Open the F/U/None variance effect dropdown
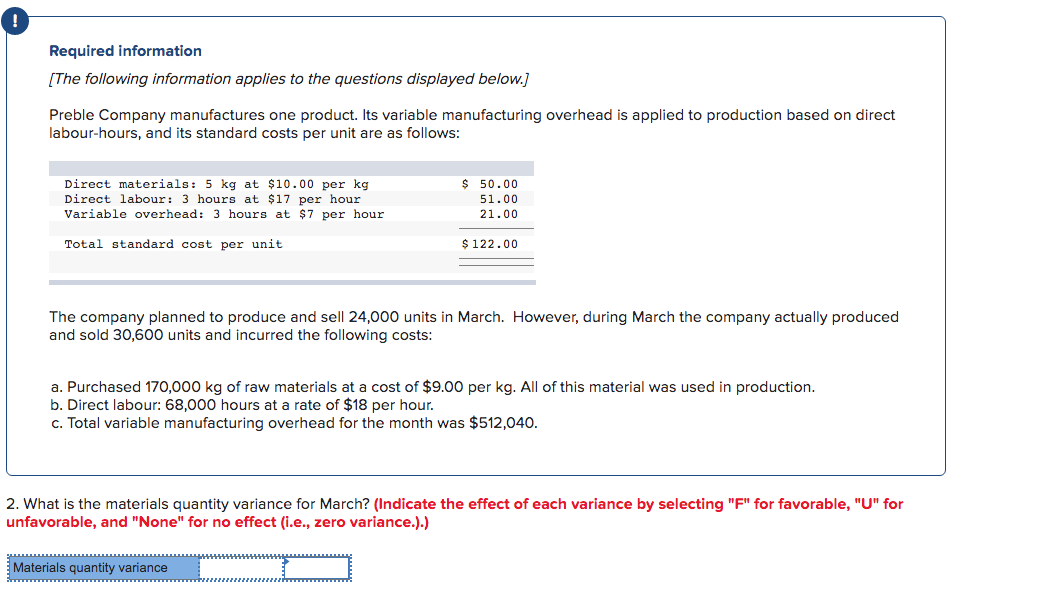 (315, 567)
